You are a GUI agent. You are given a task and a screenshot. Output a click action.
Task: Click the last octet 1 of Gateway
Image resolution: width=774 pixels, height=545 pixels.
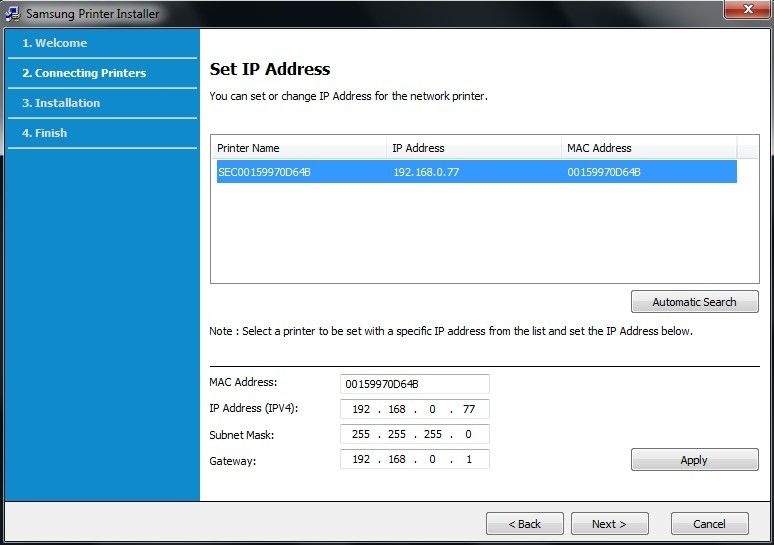point(468,459)
